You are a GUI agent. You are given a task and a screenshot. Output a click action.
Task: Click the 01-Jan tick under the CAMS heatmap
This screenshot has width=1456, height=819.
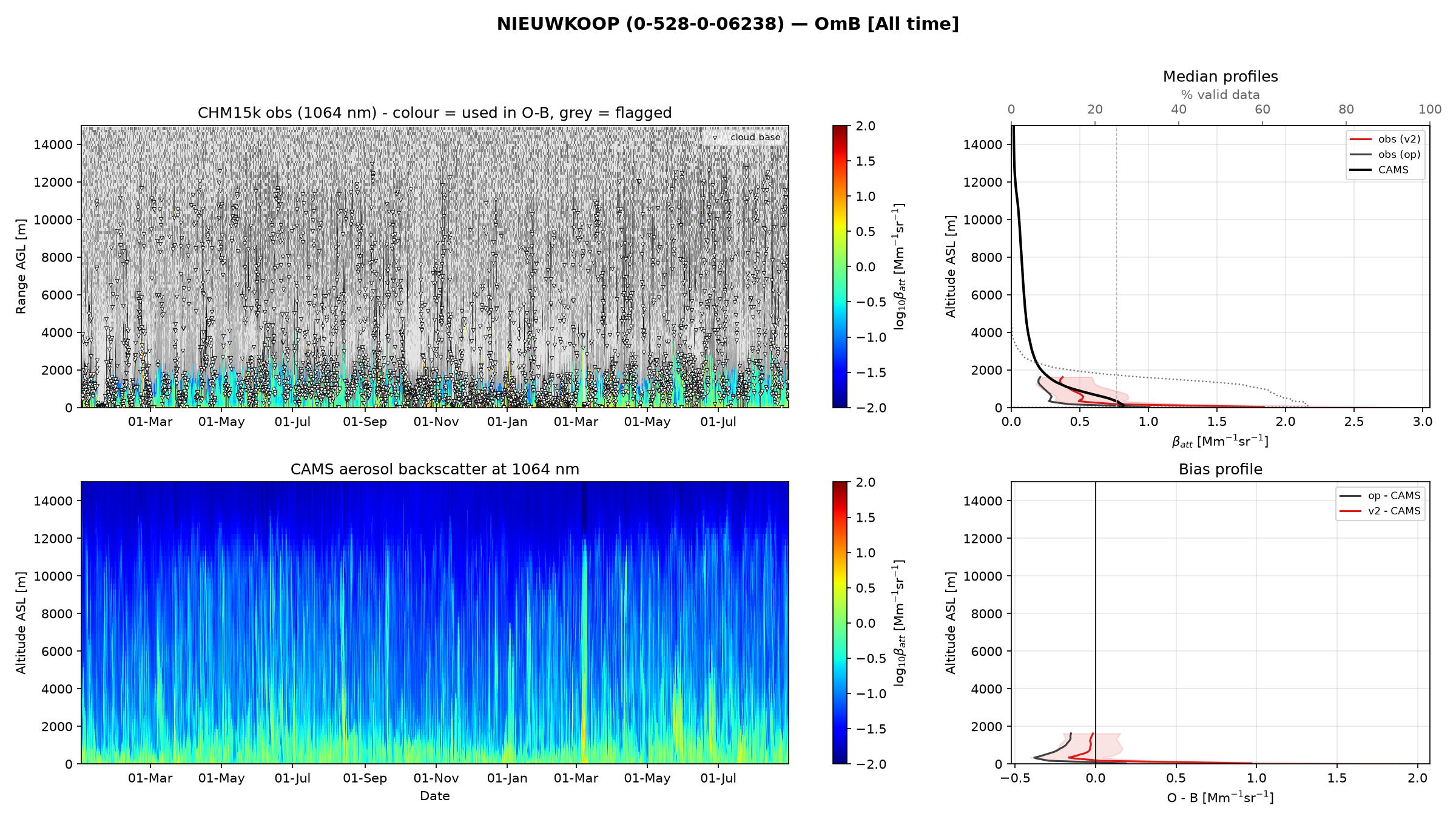coord(507,778)
